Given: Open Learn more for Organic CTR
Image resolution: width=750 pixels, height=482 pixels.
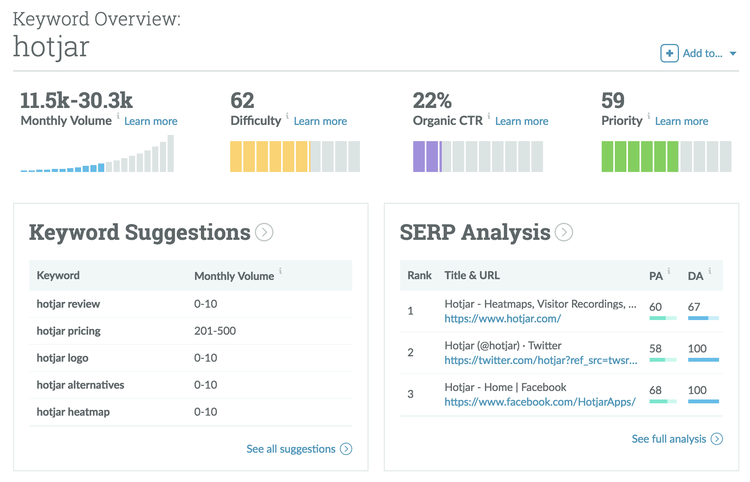Looking at the screenshot, I should coord(521,121).
